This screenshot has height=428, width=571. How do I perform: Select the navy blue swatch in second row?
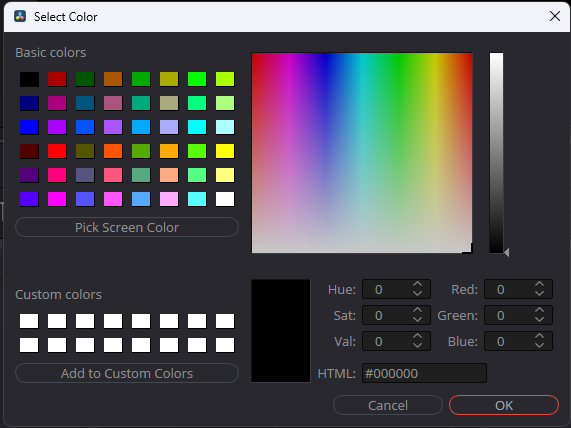[x=29, y=103]
